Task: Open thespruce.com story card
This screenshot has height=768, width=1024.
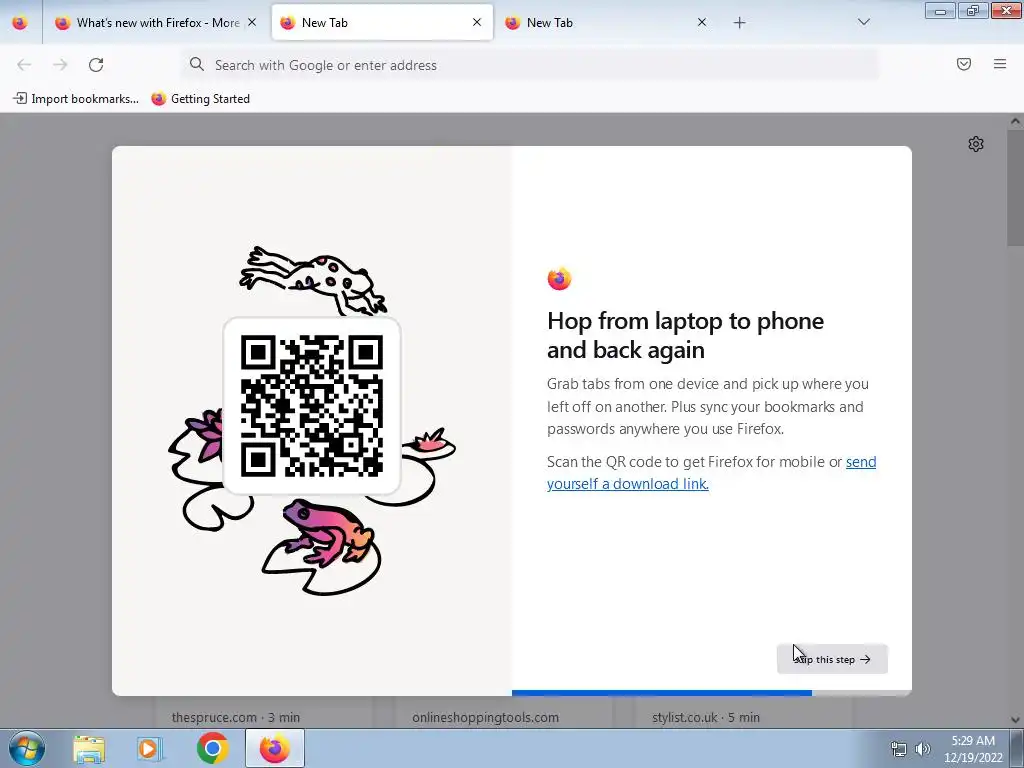Action: point(263,712)
